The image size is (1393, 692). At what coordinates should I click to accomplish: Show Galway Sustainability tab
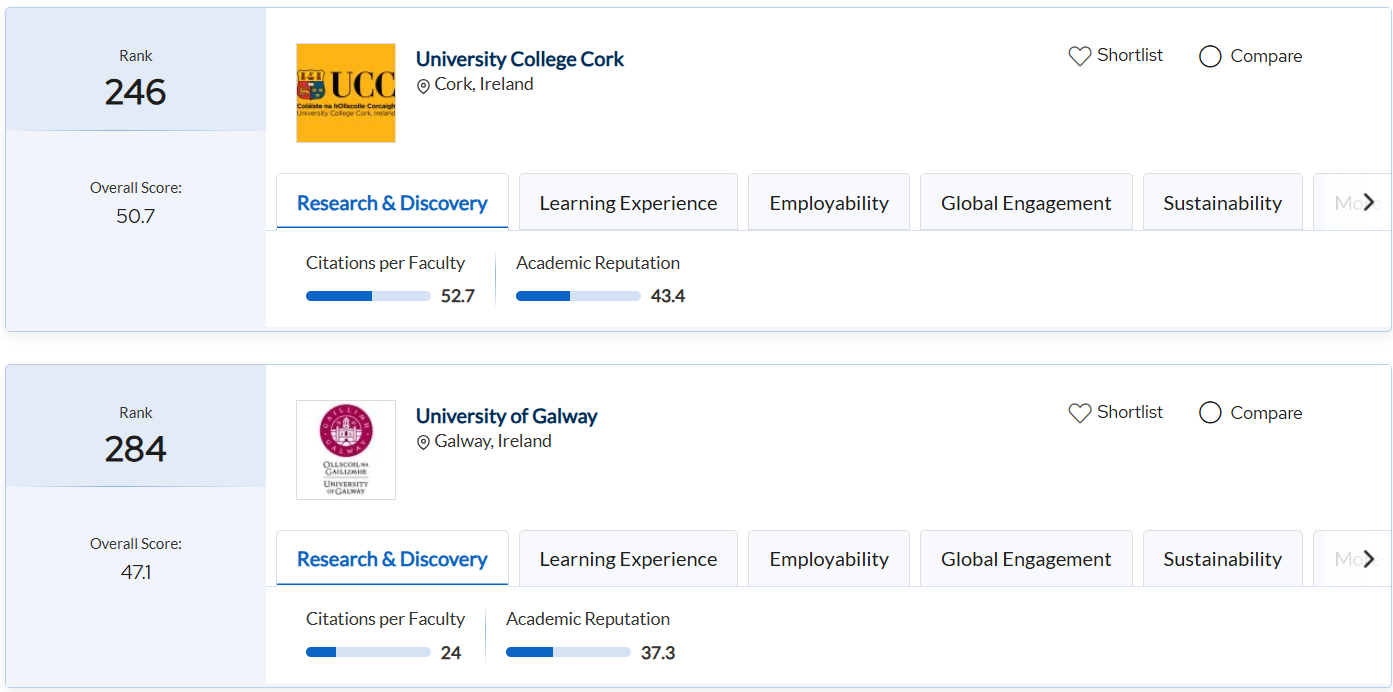[1222, 559]
